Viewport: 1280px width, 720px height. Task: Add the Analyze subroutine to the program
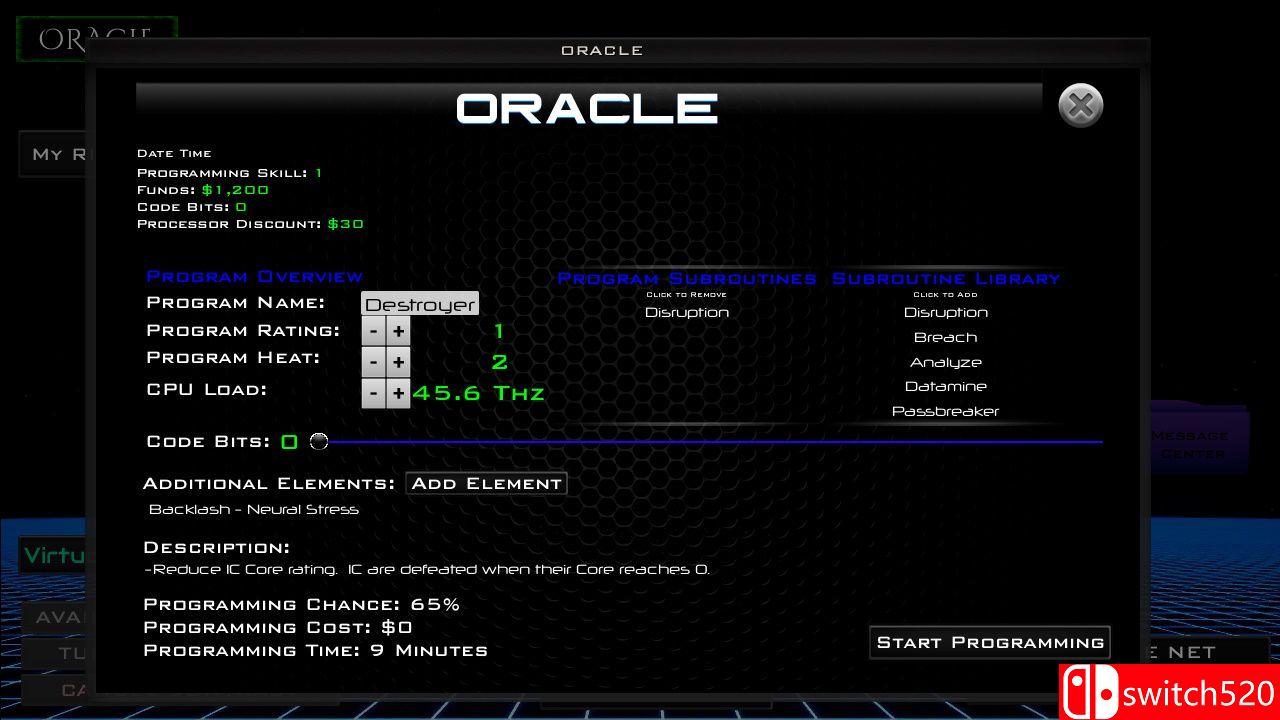click(945, 362)
